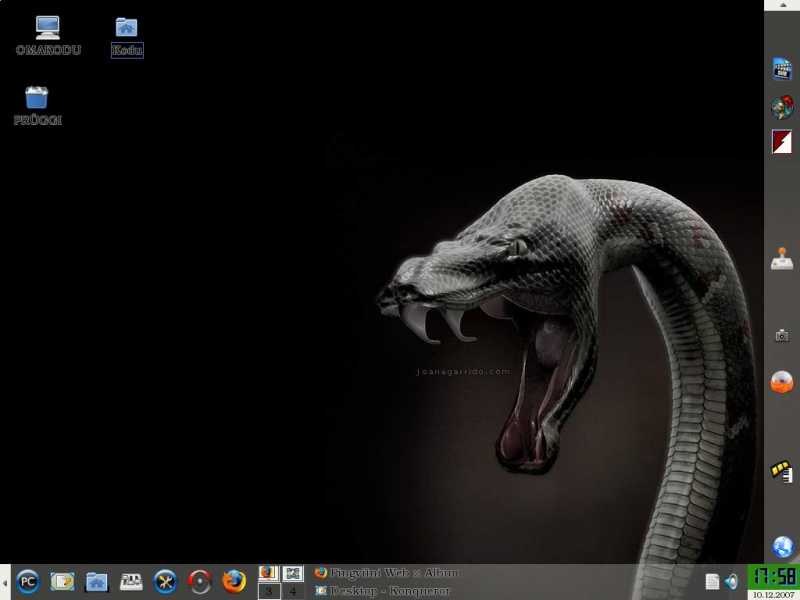This screenshot has height=600, width=800.
Task: Switch to virtual desktop 1 in pager
Action: [269, 573]
